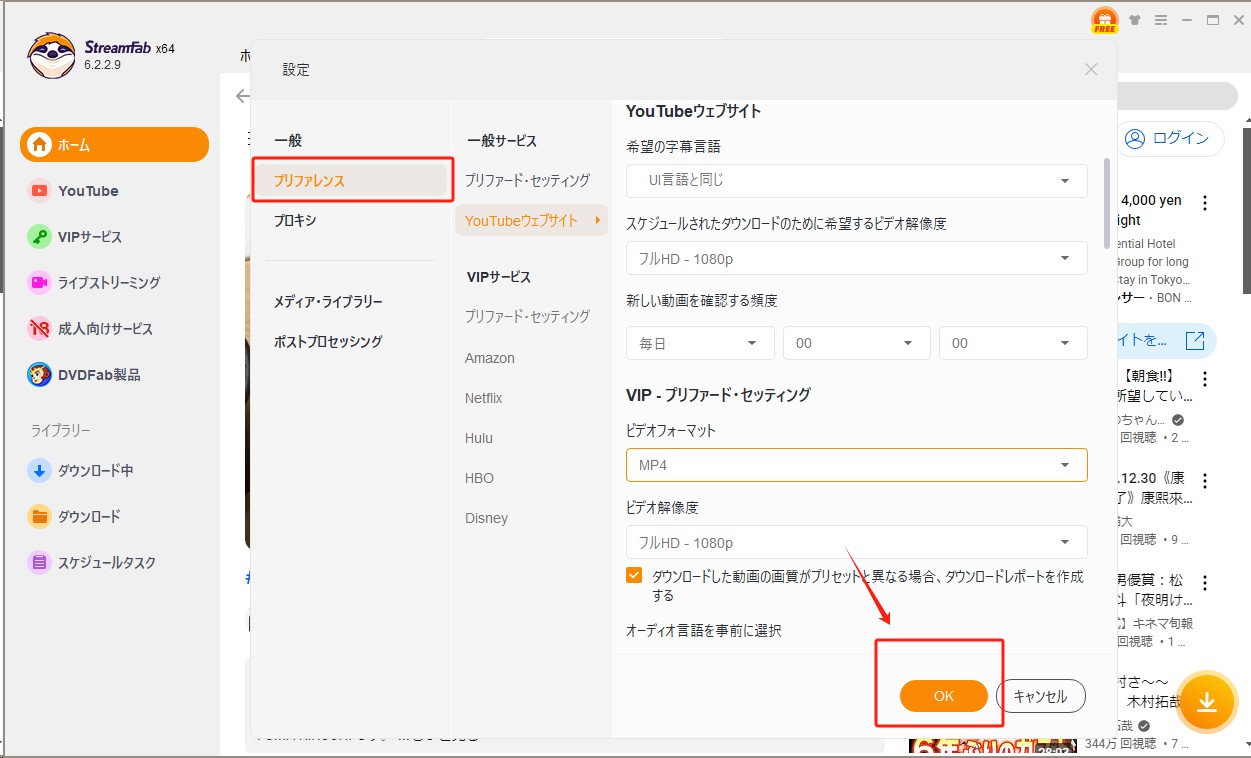Select Netflix service settings

[484, 398]
